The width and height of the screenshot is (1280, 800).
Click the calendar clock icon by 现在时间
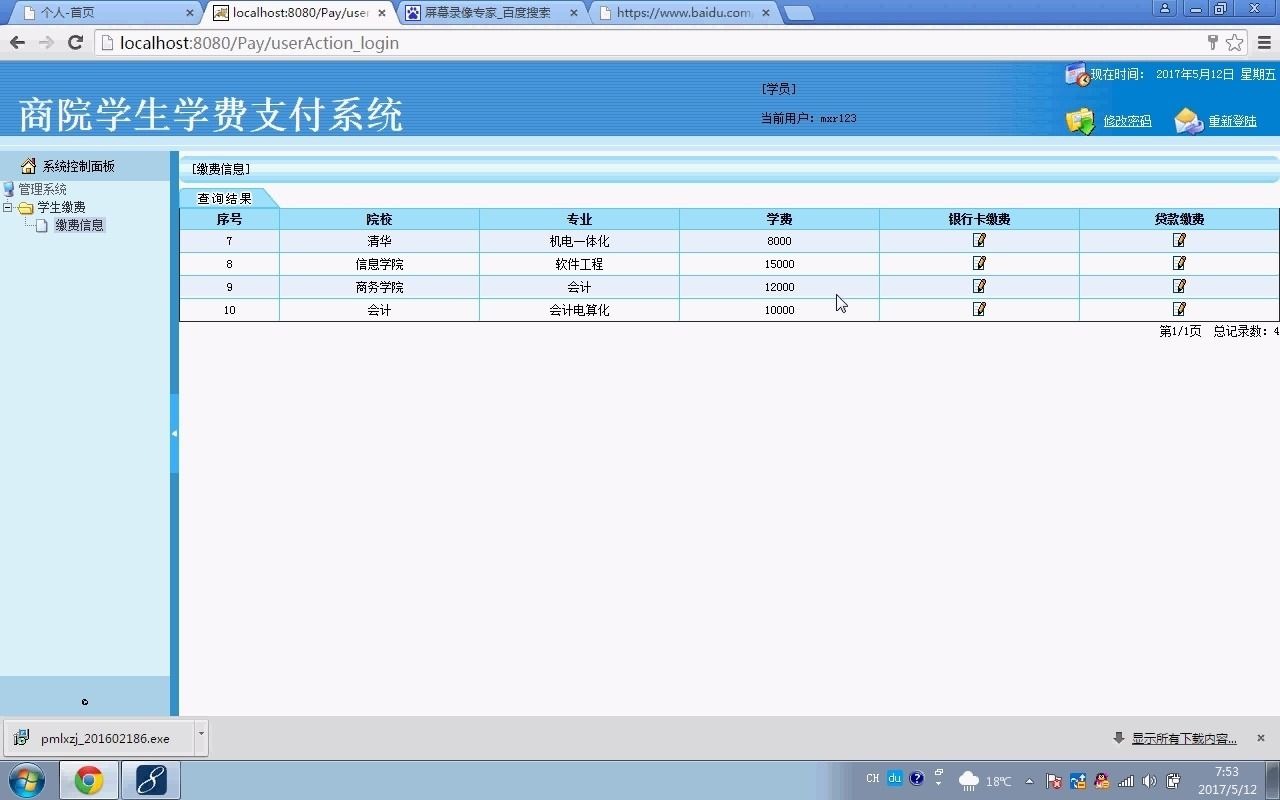(1077, 75)
